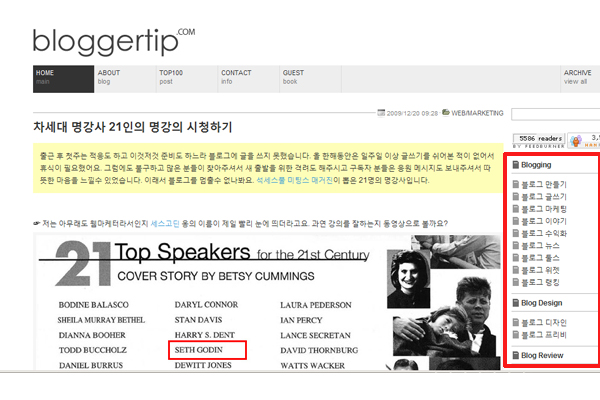Click the icon beside 블로그 뉴스
The height and width of the screenshot is (400, 600).
click(x=516, y=245)
